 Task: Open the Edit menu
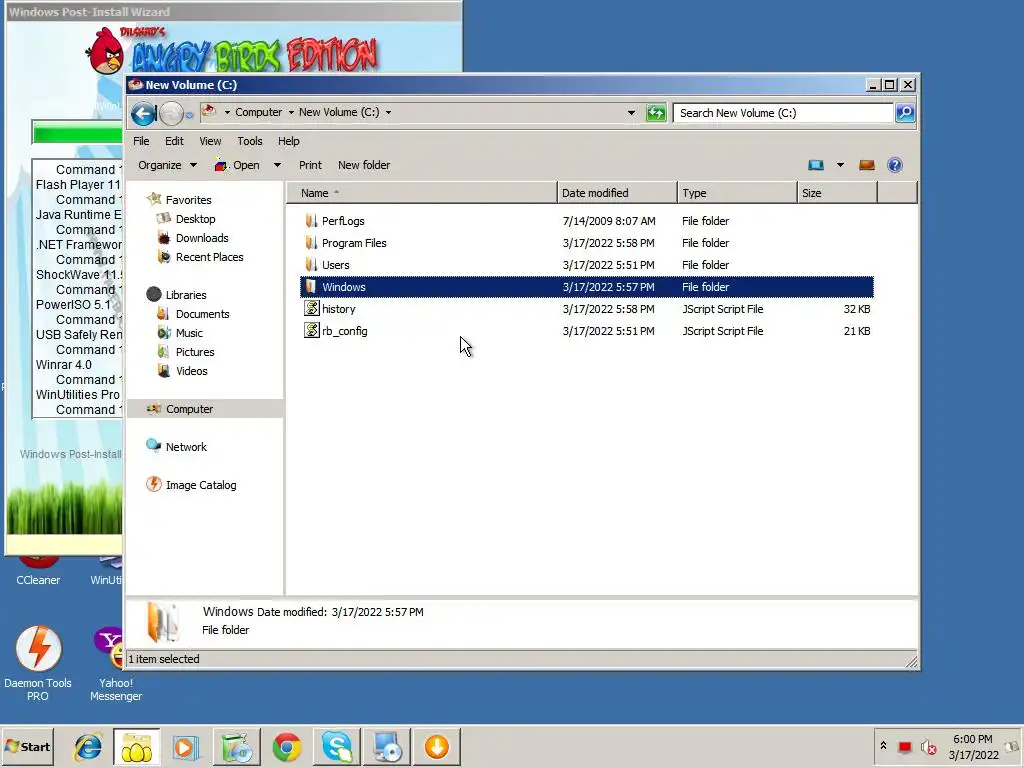(174, 141)
